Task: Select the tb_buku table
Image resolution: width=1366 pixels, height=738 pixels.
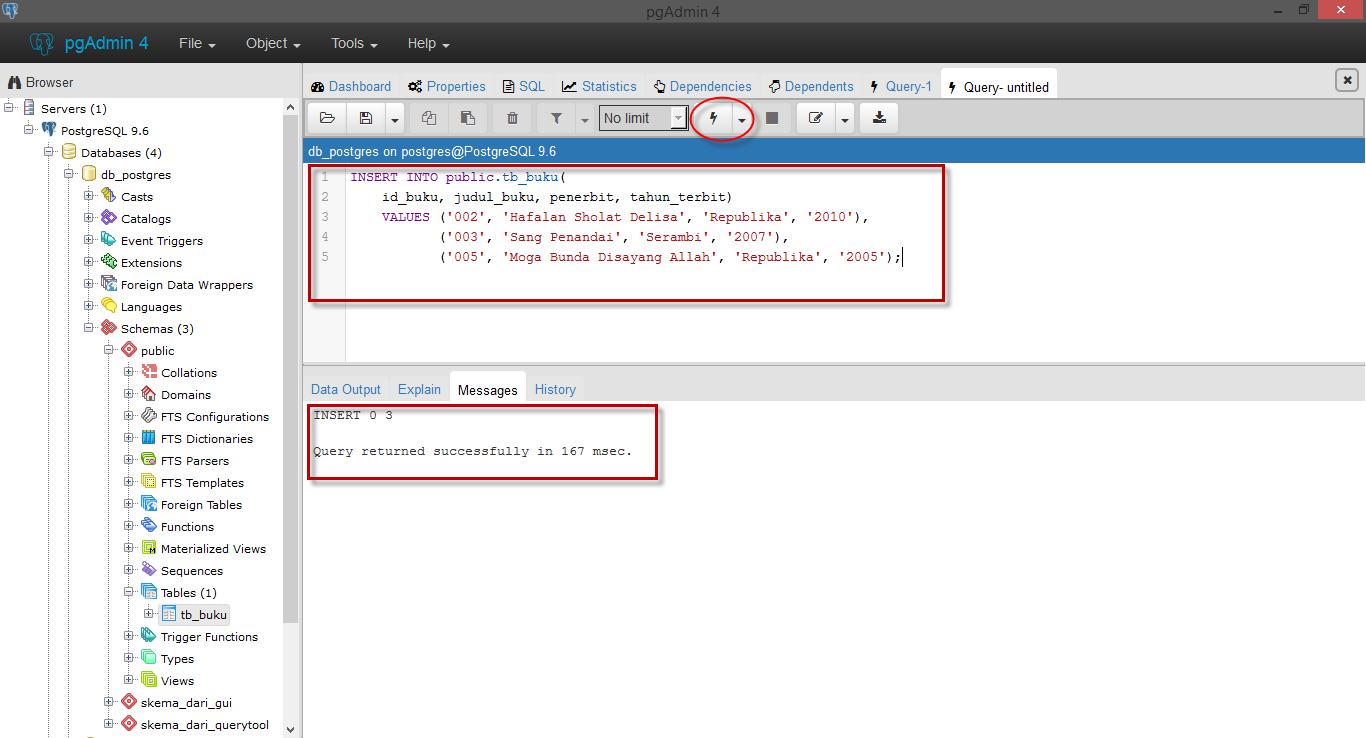Action: pos(203,615)
